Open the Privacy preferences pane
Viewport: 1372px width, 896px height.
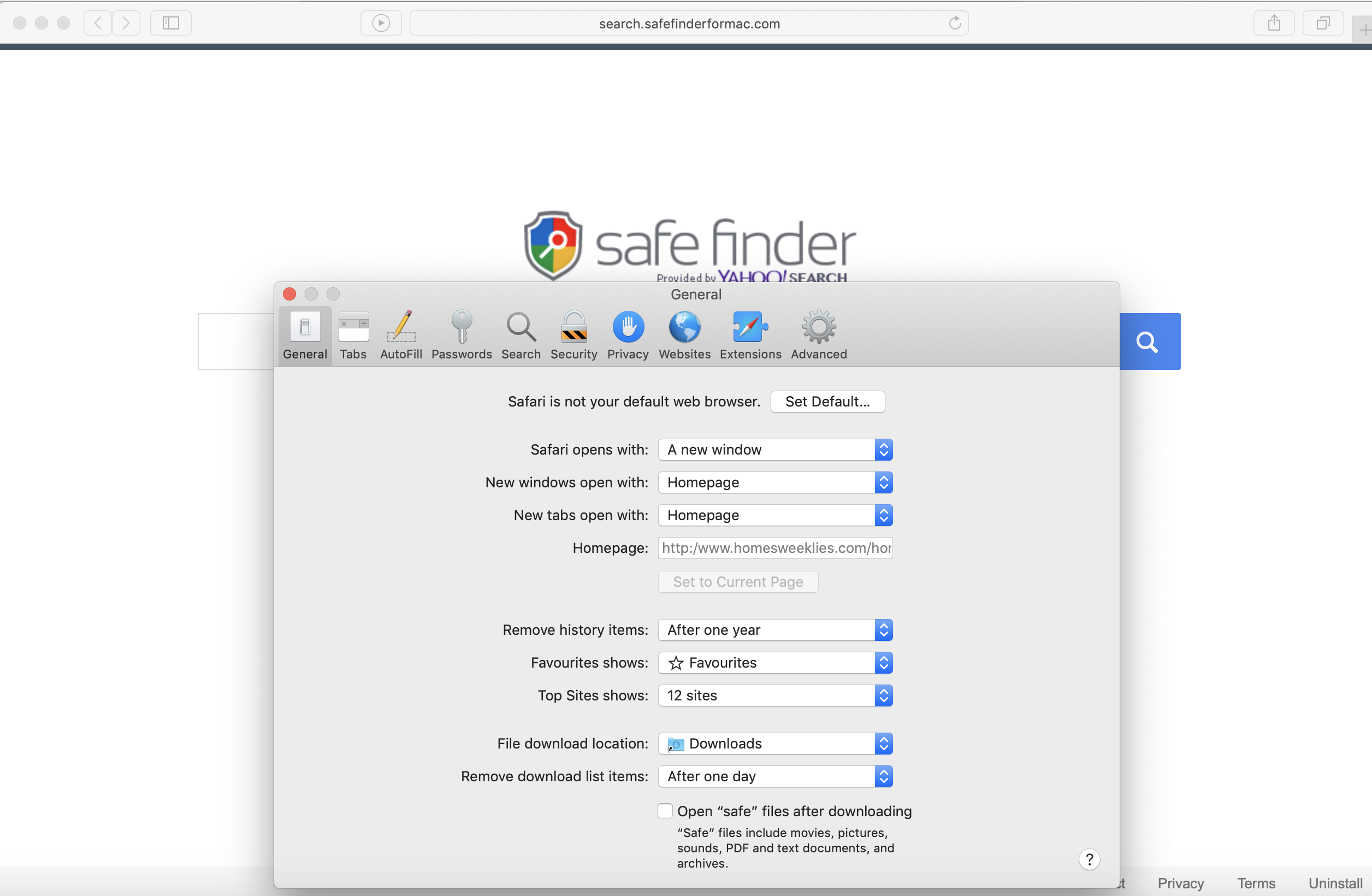pos(627,335)
